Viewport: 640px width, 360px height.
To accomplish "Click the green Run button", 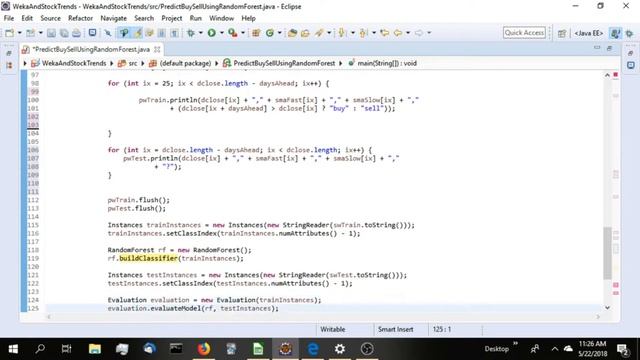I will point(211,33).
